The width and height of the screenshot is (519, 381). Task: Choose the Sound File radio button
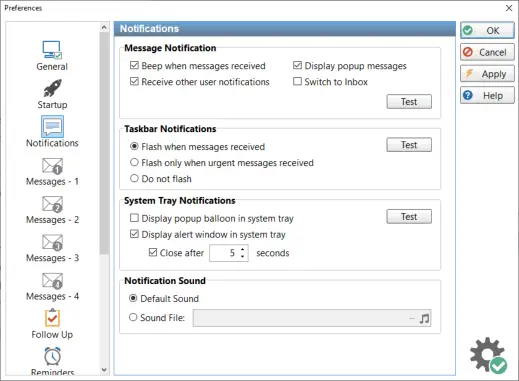133,317
